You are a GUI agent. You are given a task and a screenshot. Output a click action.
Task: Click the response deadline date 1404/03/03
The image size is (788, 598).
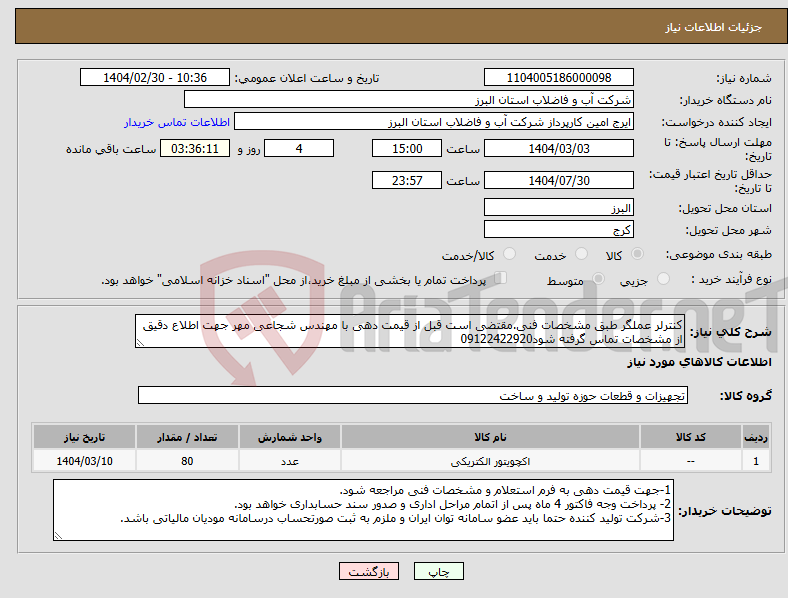[558, 148]
